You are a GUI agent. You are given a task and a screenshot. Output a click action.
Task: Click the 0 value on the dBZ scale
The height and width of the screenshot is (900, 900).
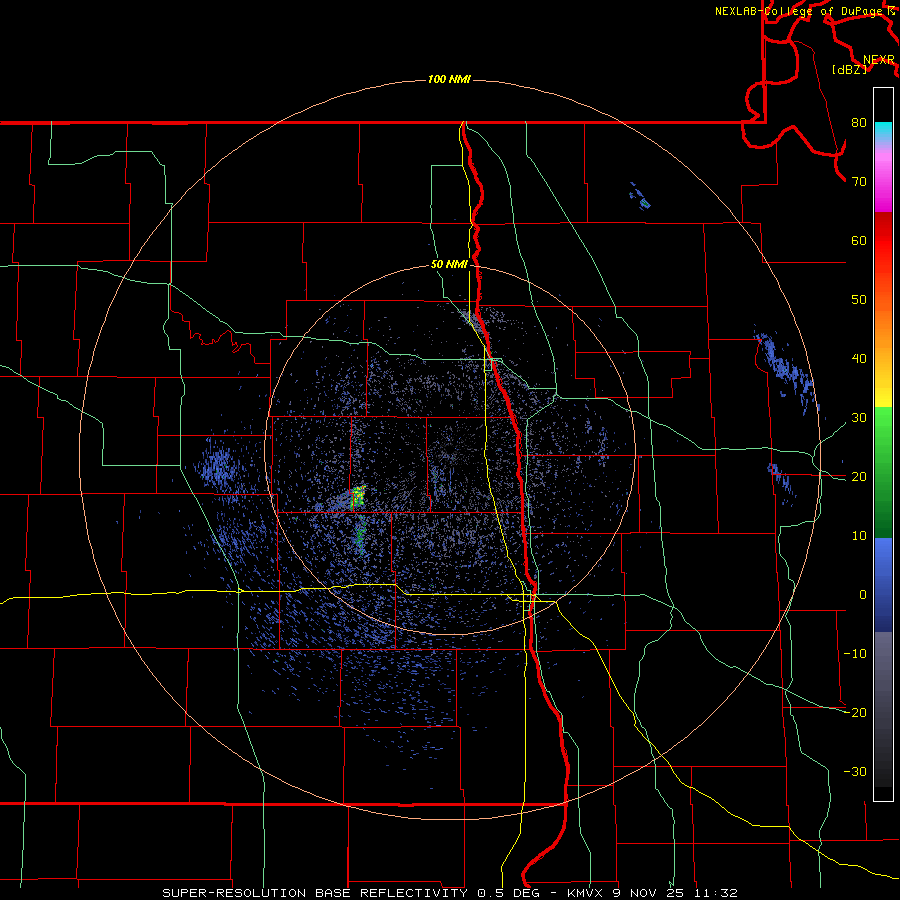pyautogui.click(x=863, y=595)
